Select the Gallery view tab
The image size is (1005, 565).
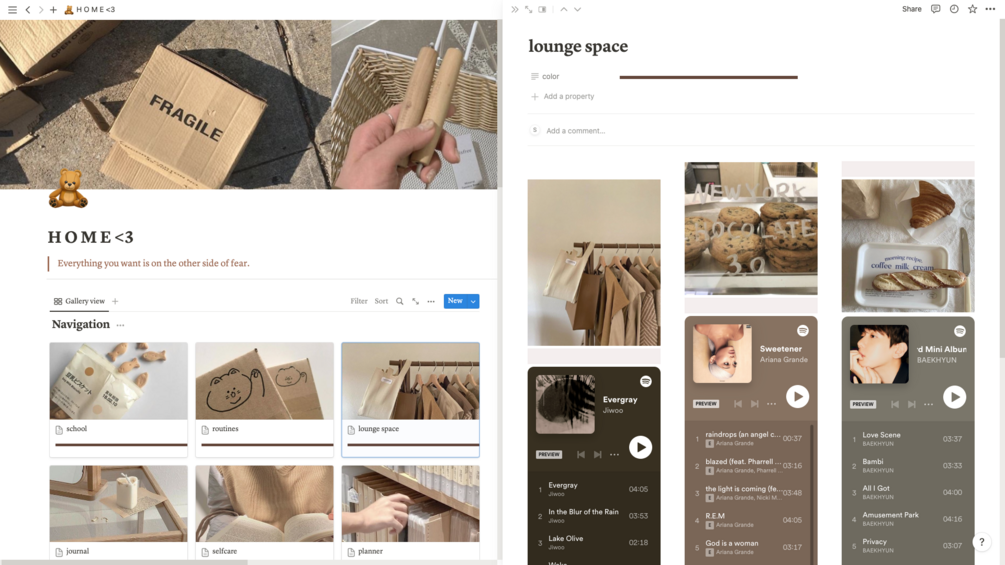click(x=79, y=301)
